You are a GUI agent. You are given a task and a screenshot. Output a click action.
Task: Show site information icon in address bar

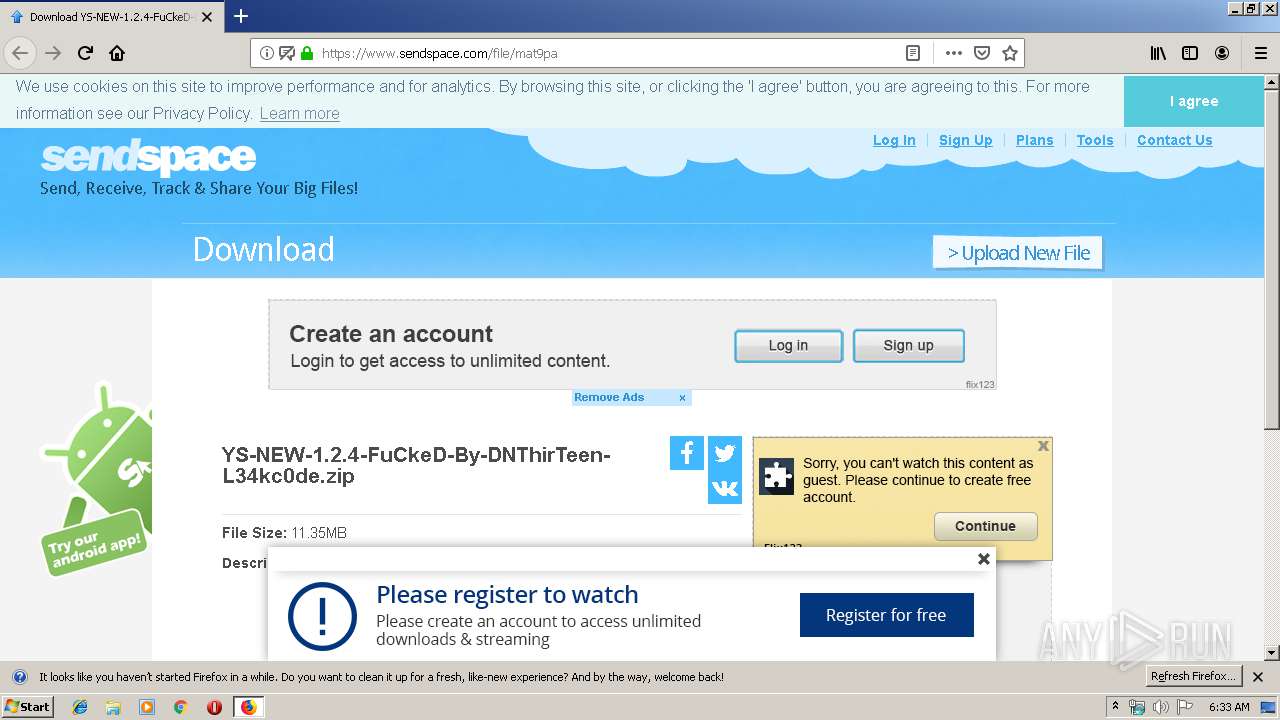coord(267,53)
